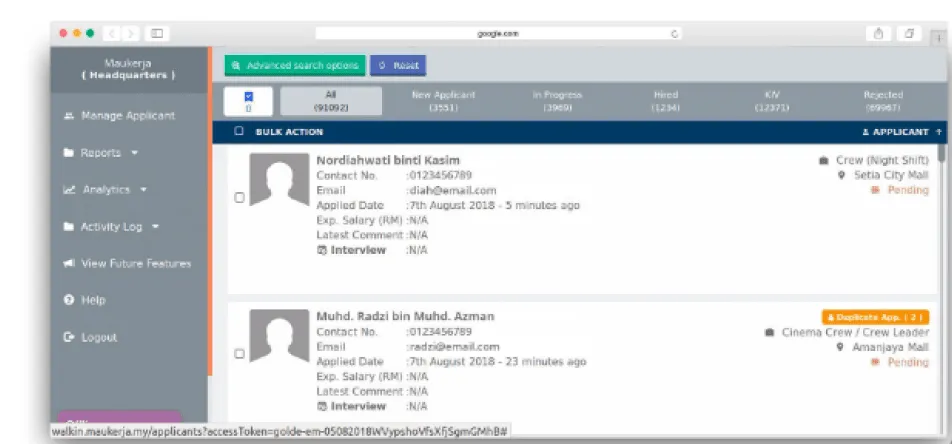Click calendar icon by Nordiahwati's Interview
The width and height of the screenshot is (952, 444).
[322, 250]
